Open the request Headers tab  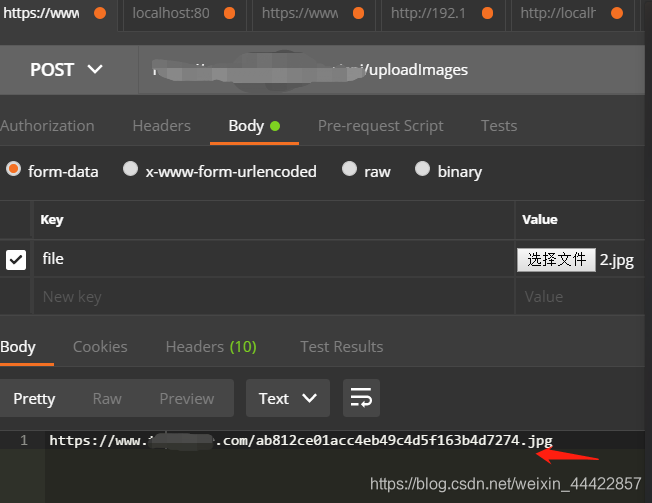click(161, 126)
